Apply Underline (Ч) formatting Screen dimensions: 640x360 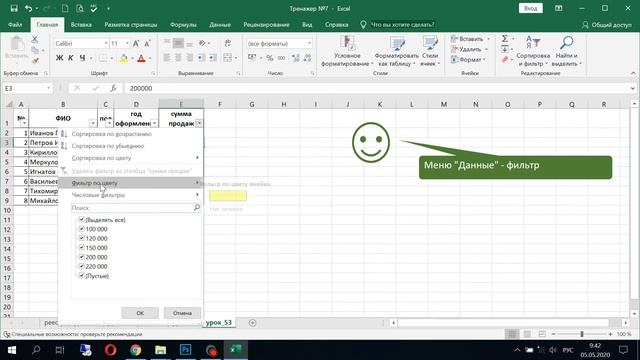pyautogui.click(x=82, y=58)
